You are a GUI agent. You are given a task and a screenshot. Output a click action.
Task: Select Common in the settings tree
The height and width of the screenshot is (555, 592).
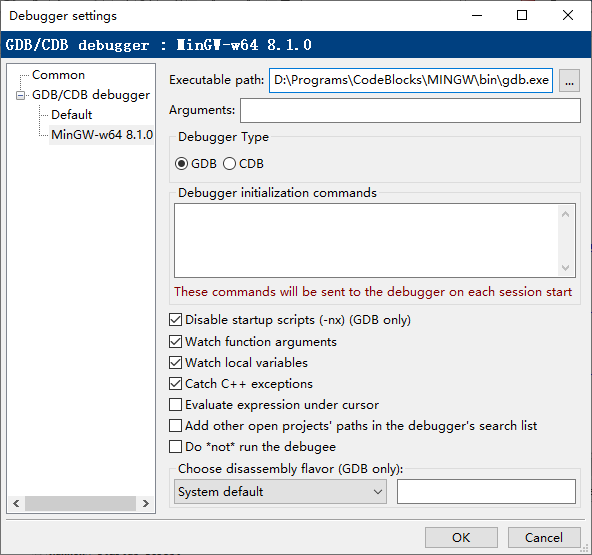click(59, 75)
